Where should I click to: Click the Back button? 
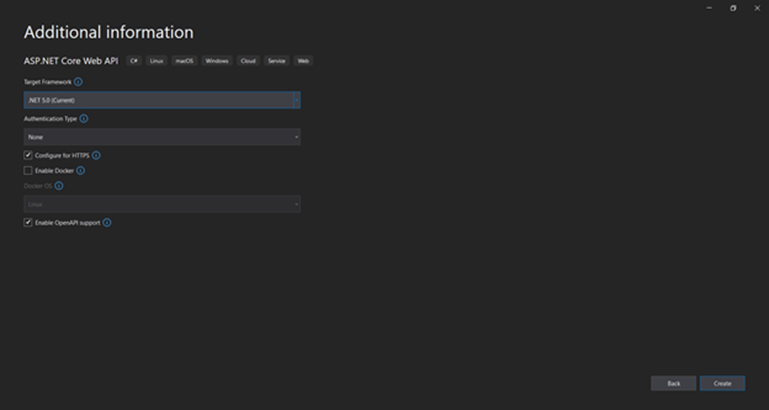(x=673, y=384)
